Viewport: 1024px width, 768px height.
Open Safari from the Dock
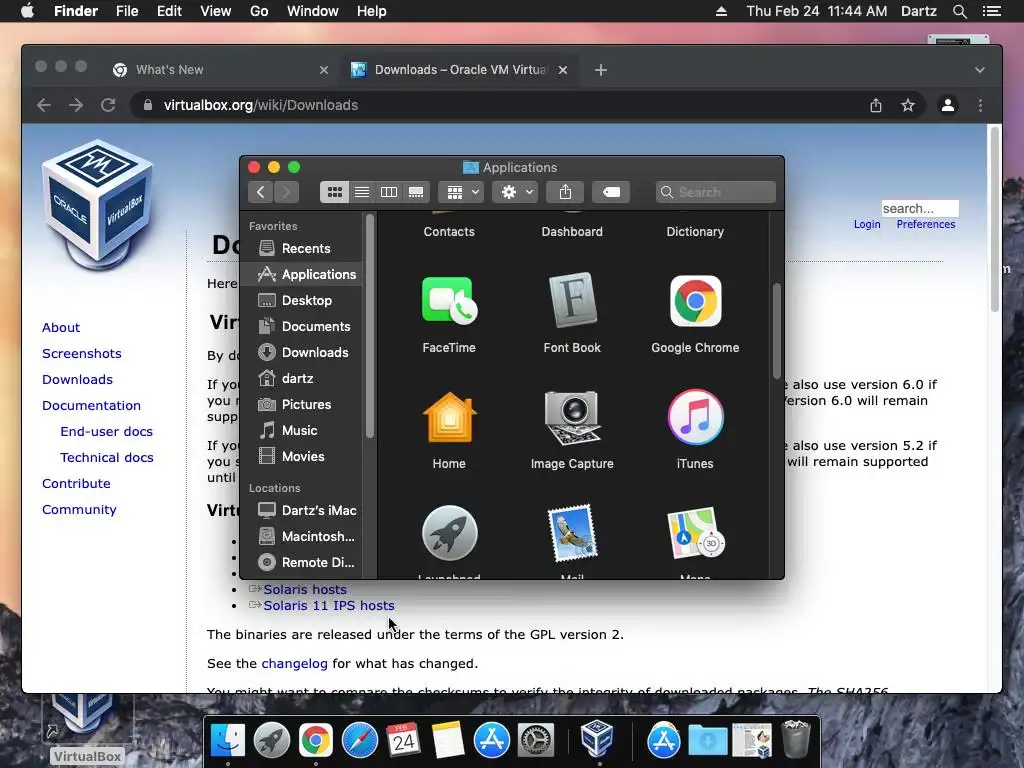tap(360, 741)
